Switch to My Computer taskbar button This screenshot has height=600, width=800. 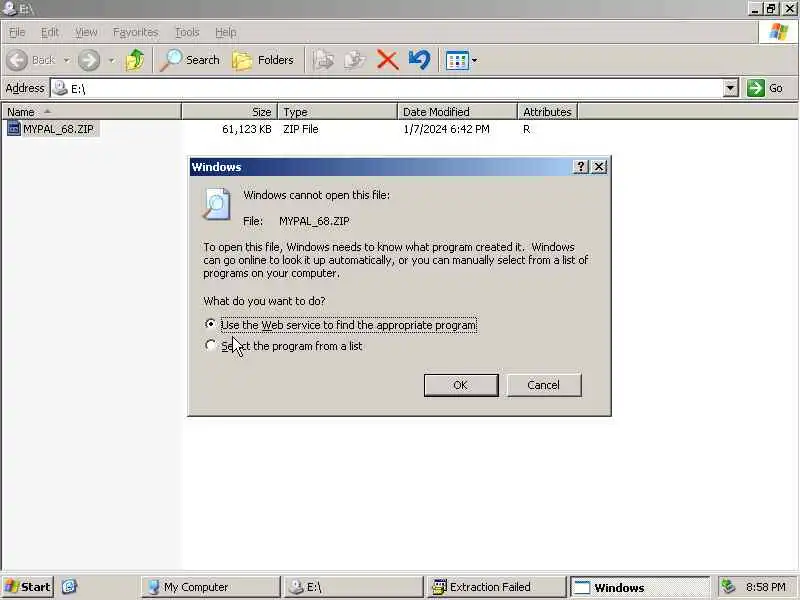click(x=210, y=587)
